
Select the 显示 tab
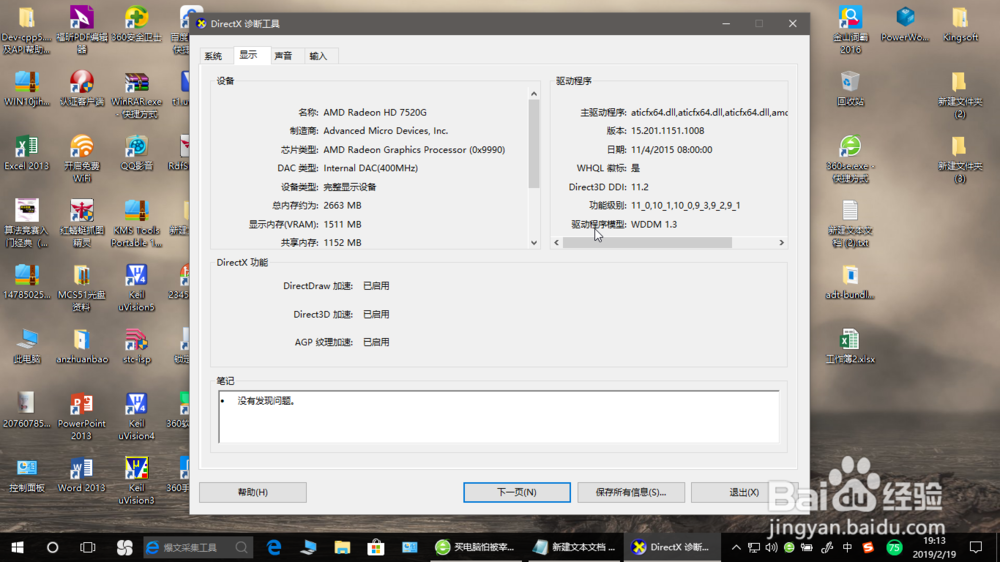[x=249, y=55]
